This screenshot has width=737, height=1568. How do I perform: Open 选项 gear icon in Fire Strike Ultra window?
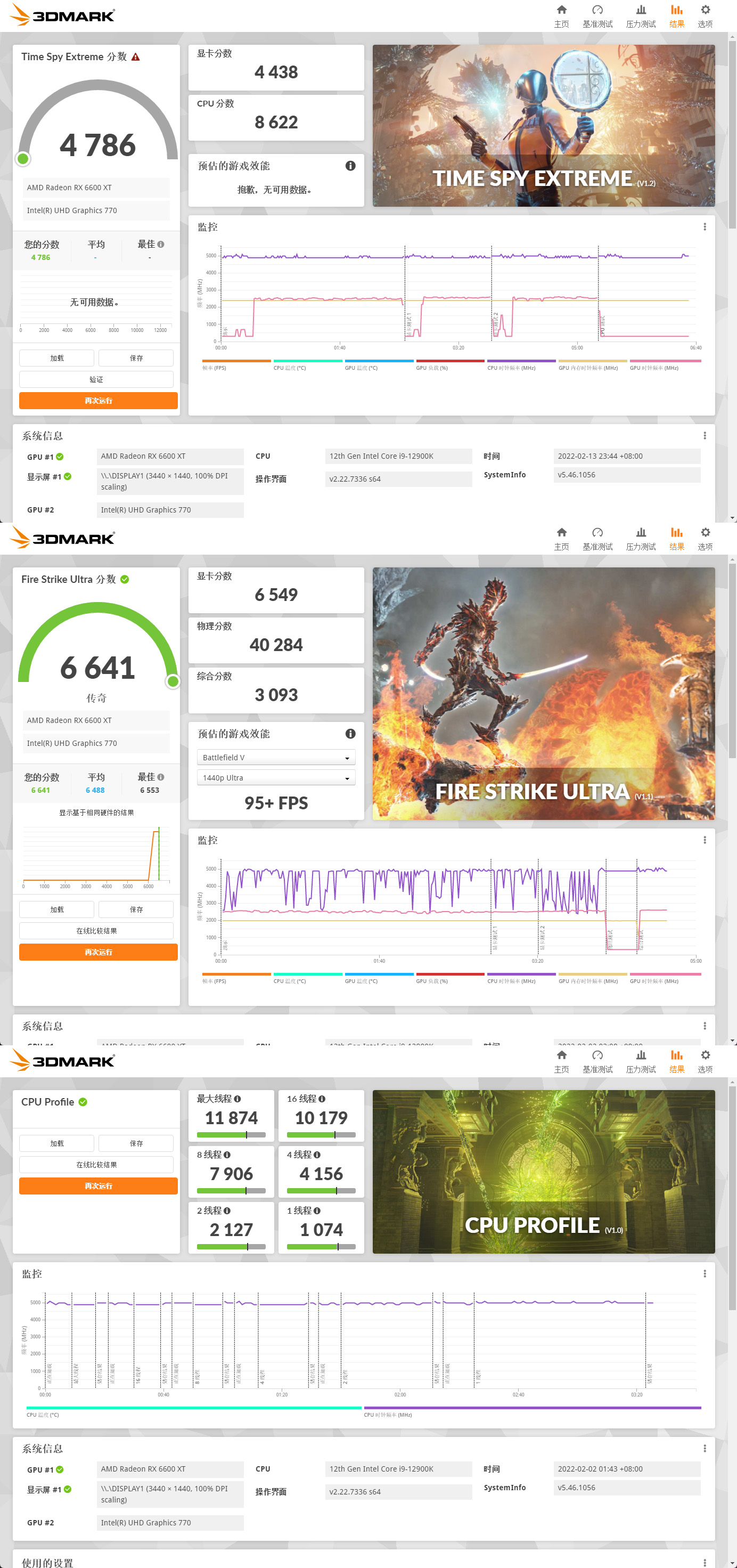click(705, 533)
